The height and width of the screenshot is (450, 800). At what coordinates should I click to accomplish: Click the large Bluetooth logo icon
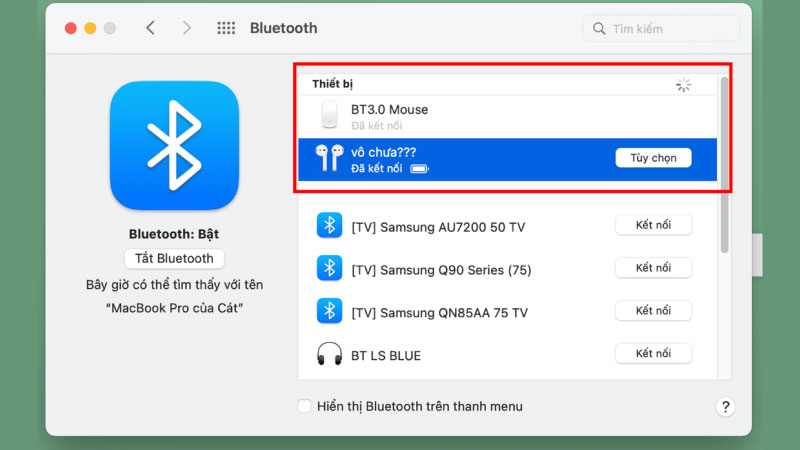pos(174,145)
